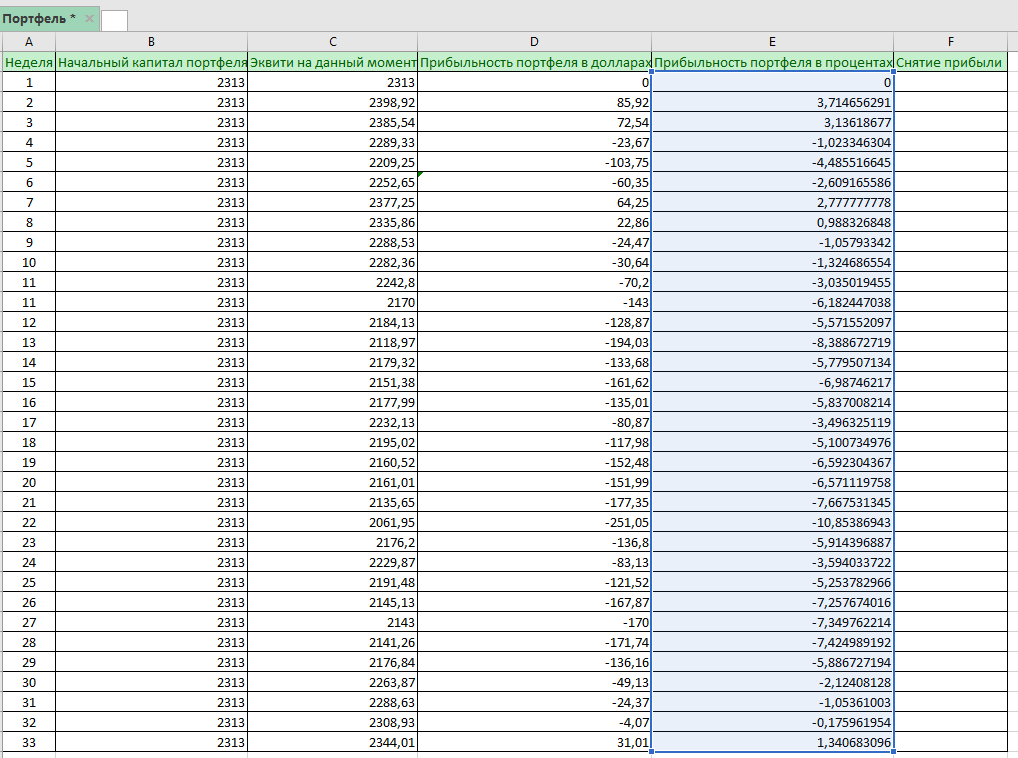
Task: Click the cell with value -251,05
Action: (534, 522)
